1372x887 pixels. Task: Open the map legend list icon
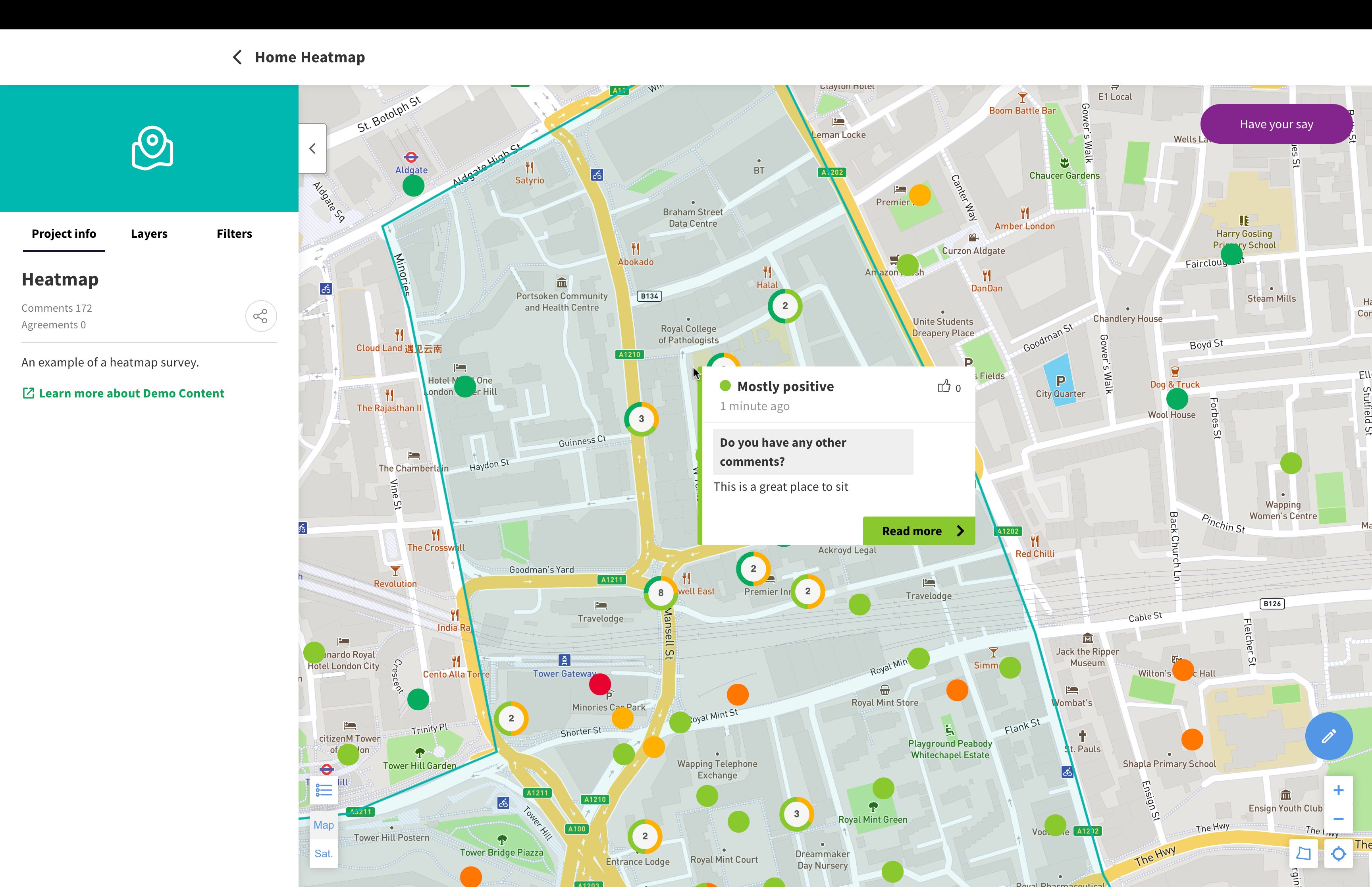(324, 790)
